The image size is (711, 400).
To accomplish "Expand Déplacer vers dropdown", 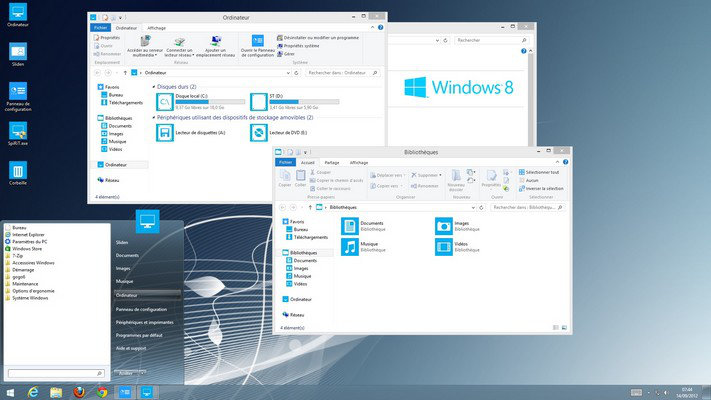I will 404,175.
